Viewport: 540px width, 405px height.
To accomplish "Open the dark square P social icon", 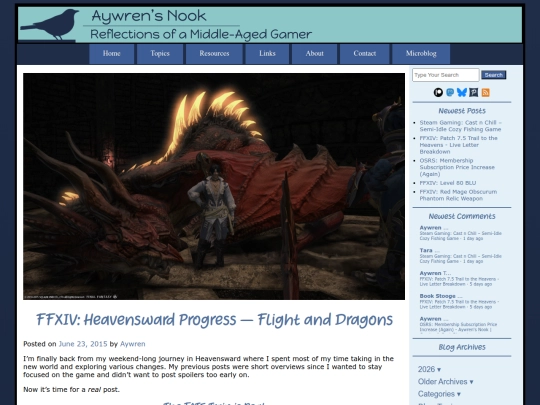I will pos(474,92).
